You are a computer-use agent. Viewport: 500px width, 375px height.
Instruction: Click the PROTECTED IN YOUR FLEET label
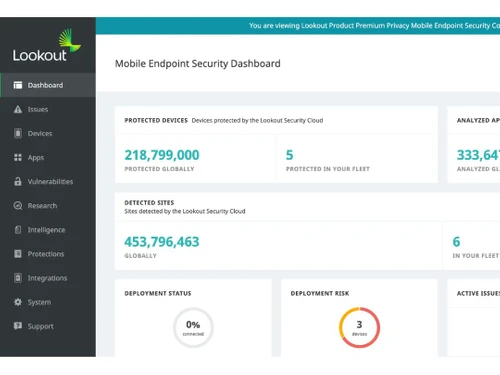(x=328, y=169)
